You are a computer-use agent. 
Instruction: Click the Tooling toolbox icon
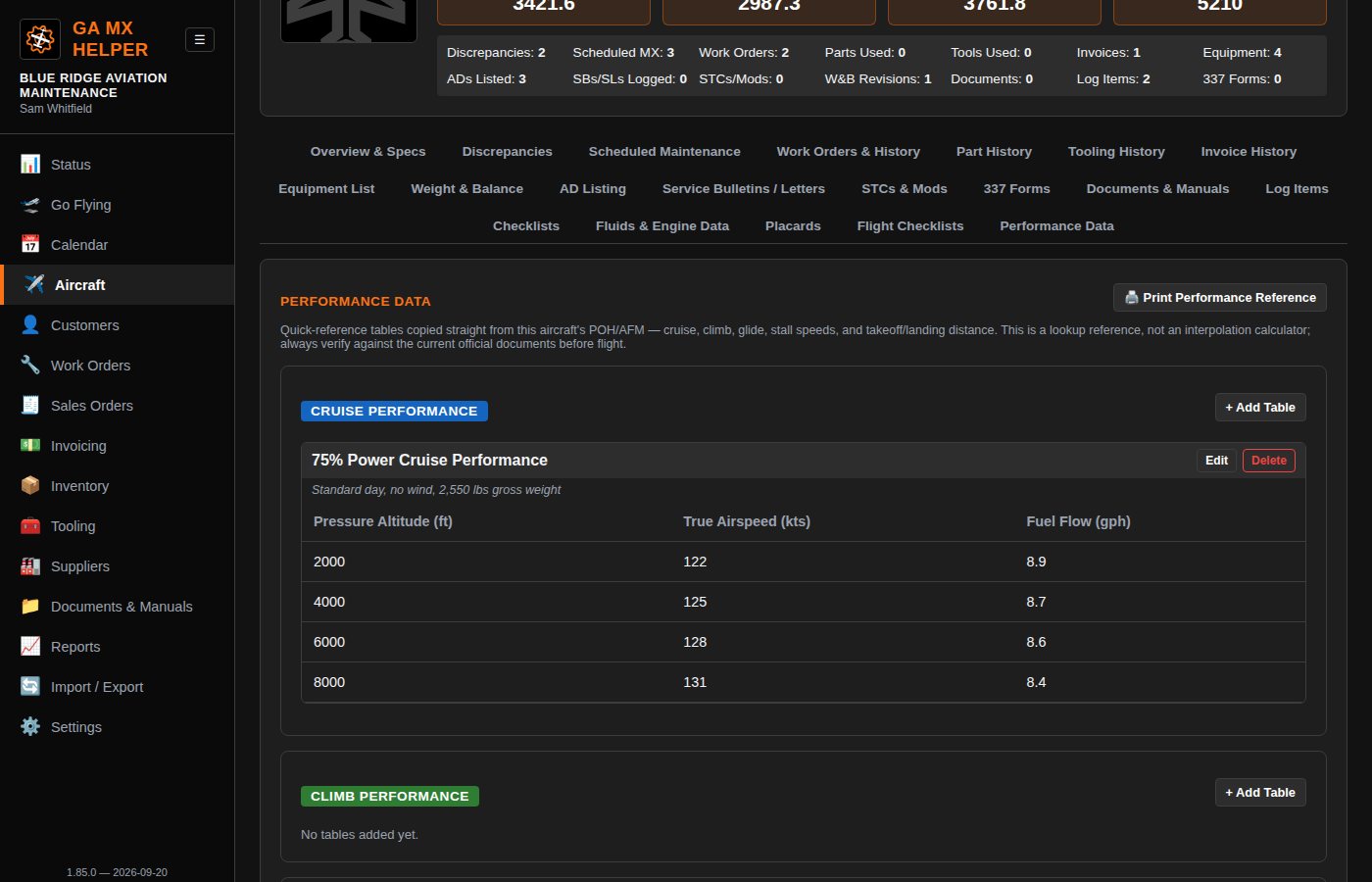click(30, 525)
